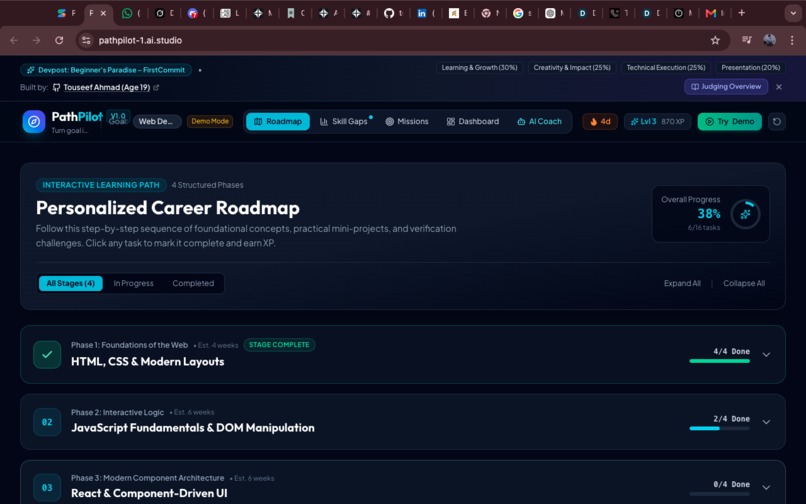Click the 4d streak flame badge
Screen dimensions: 806x504
(600, 121)
